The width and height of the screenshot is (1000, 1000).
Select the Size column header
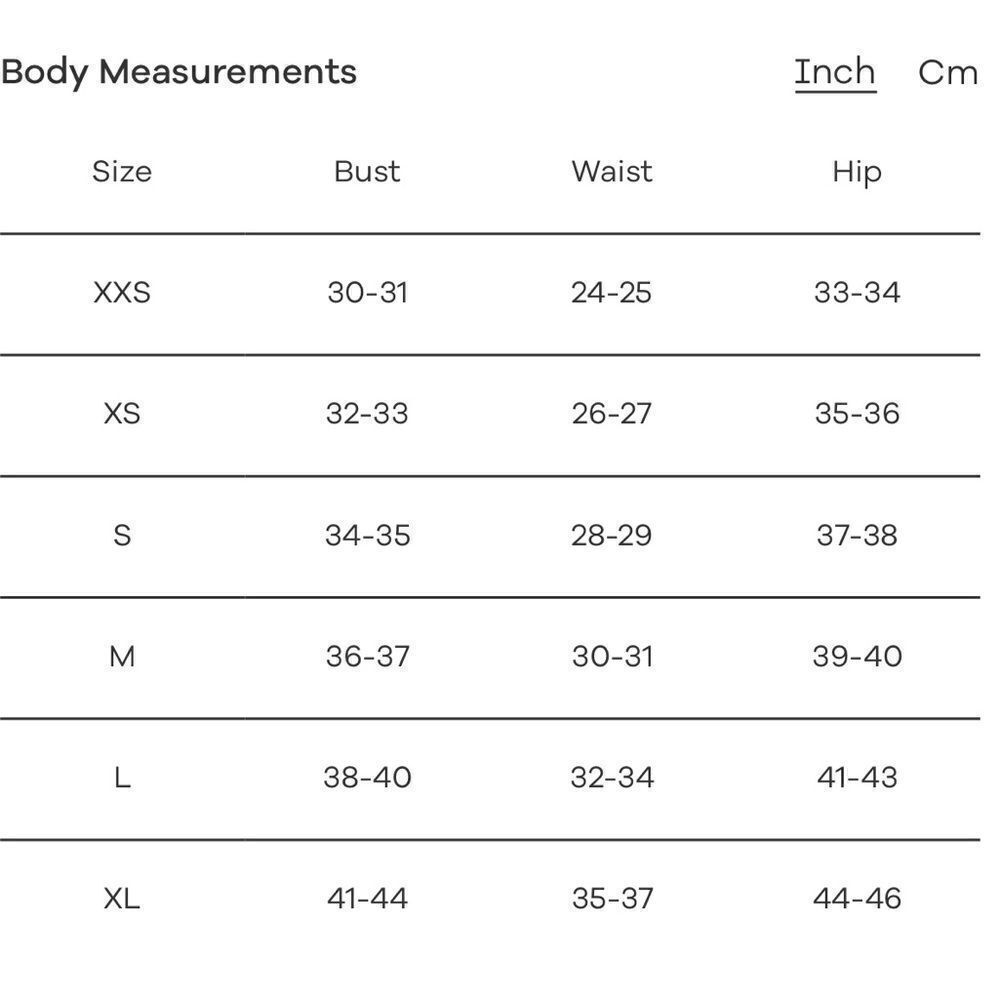tap(122, 172)
